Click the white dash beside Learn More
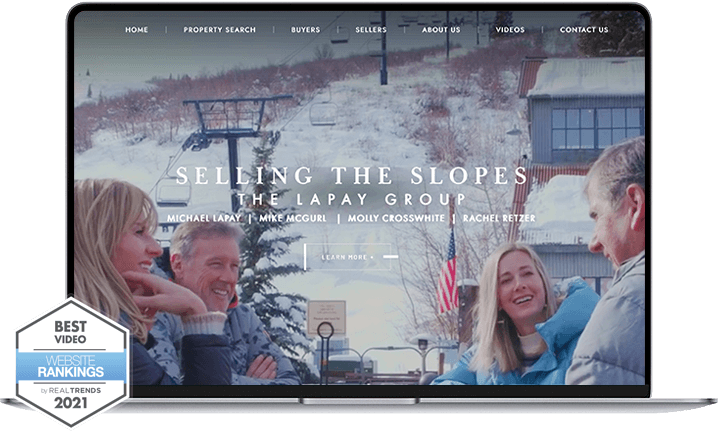718x433 pixels. [x=390, y=257]
